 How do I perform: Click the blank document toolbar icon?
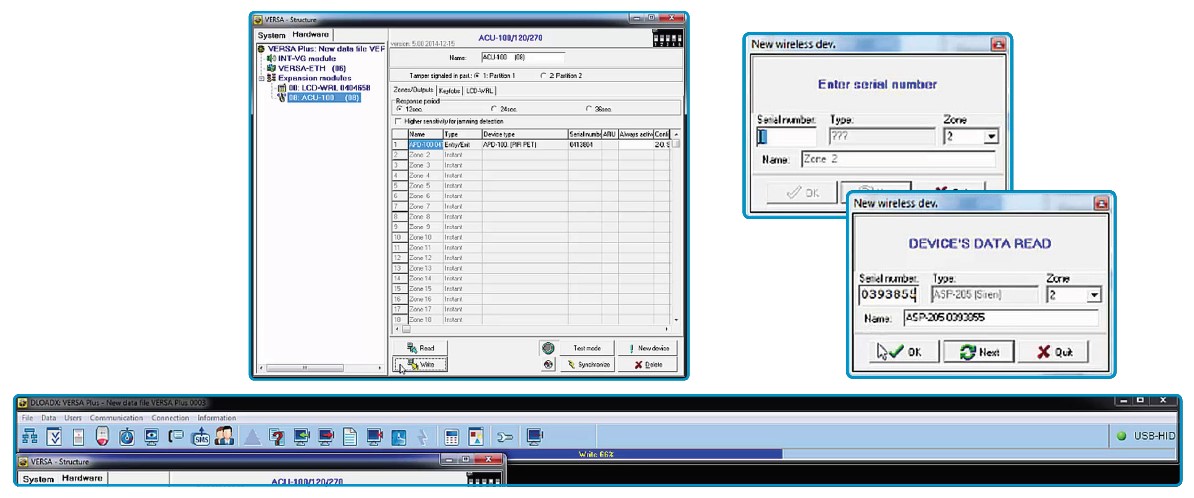tap(350, 436)
